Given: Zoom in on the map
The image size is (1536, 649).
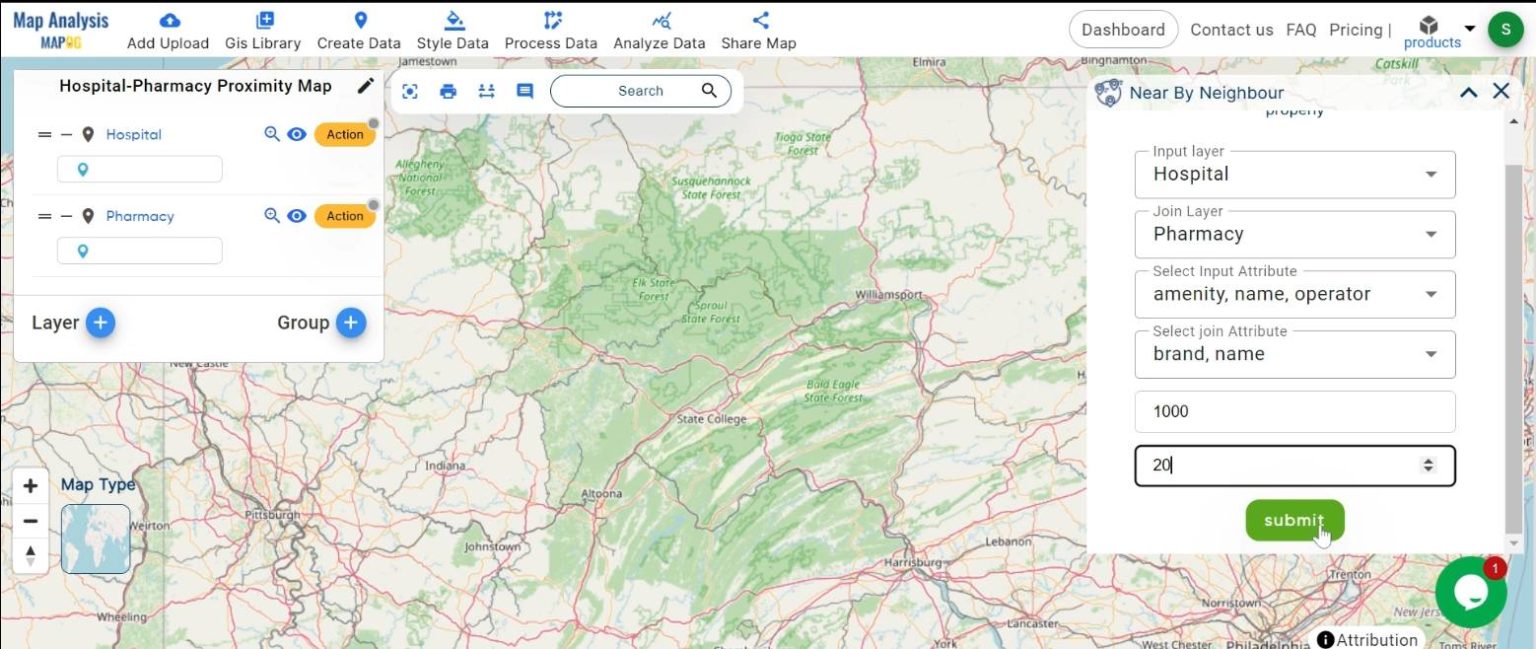Looking at the screenshot, I should [x=30, y=487].
